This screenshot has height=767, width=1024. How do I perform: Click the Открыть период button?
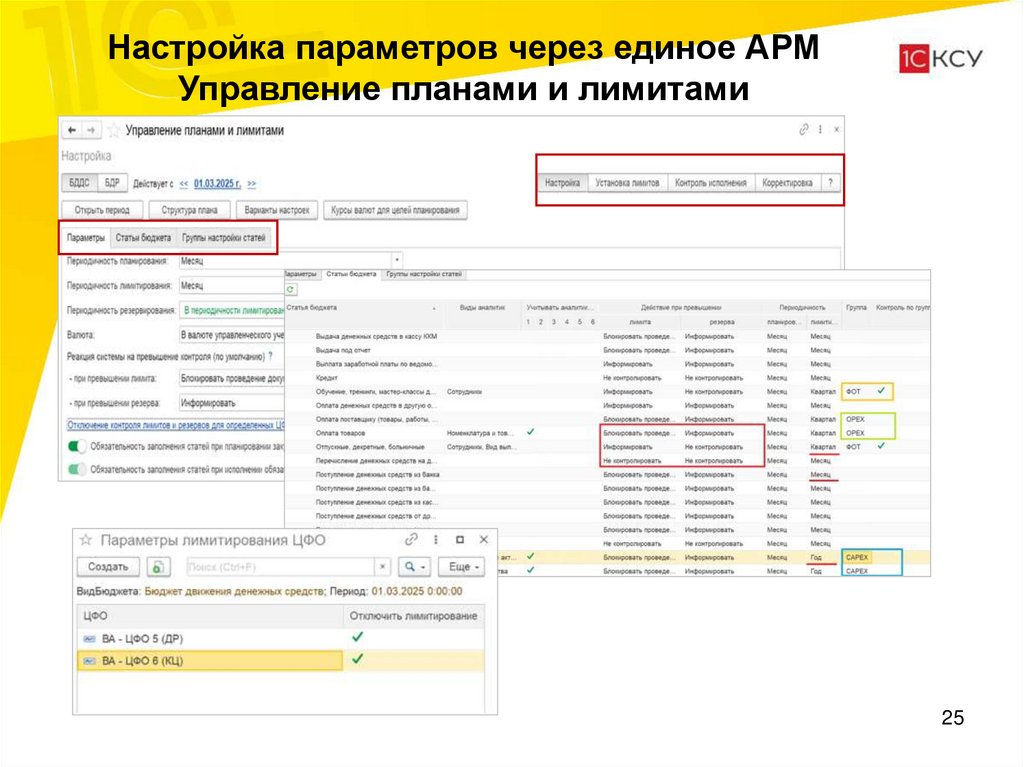102,210
